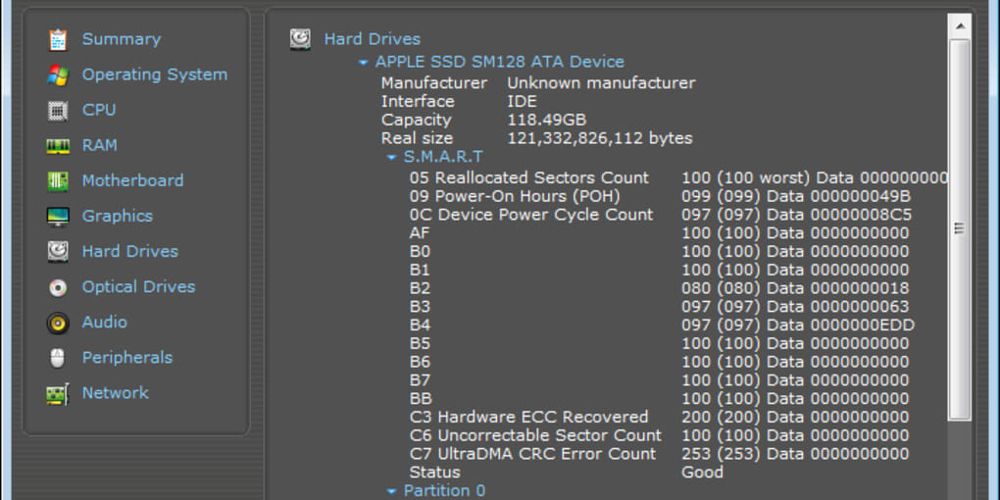The image size is (1000, 500).
Task: Click the value '097 (097) Data 0000000EDD'
Action: tap(798, 325)
